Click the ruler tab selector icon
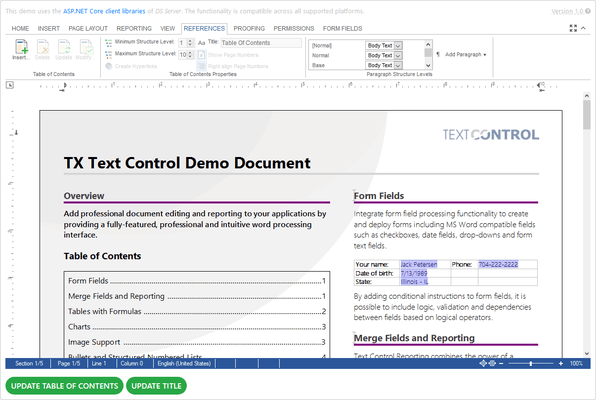This screenshot has height=400, width=596. coord(10,85)
